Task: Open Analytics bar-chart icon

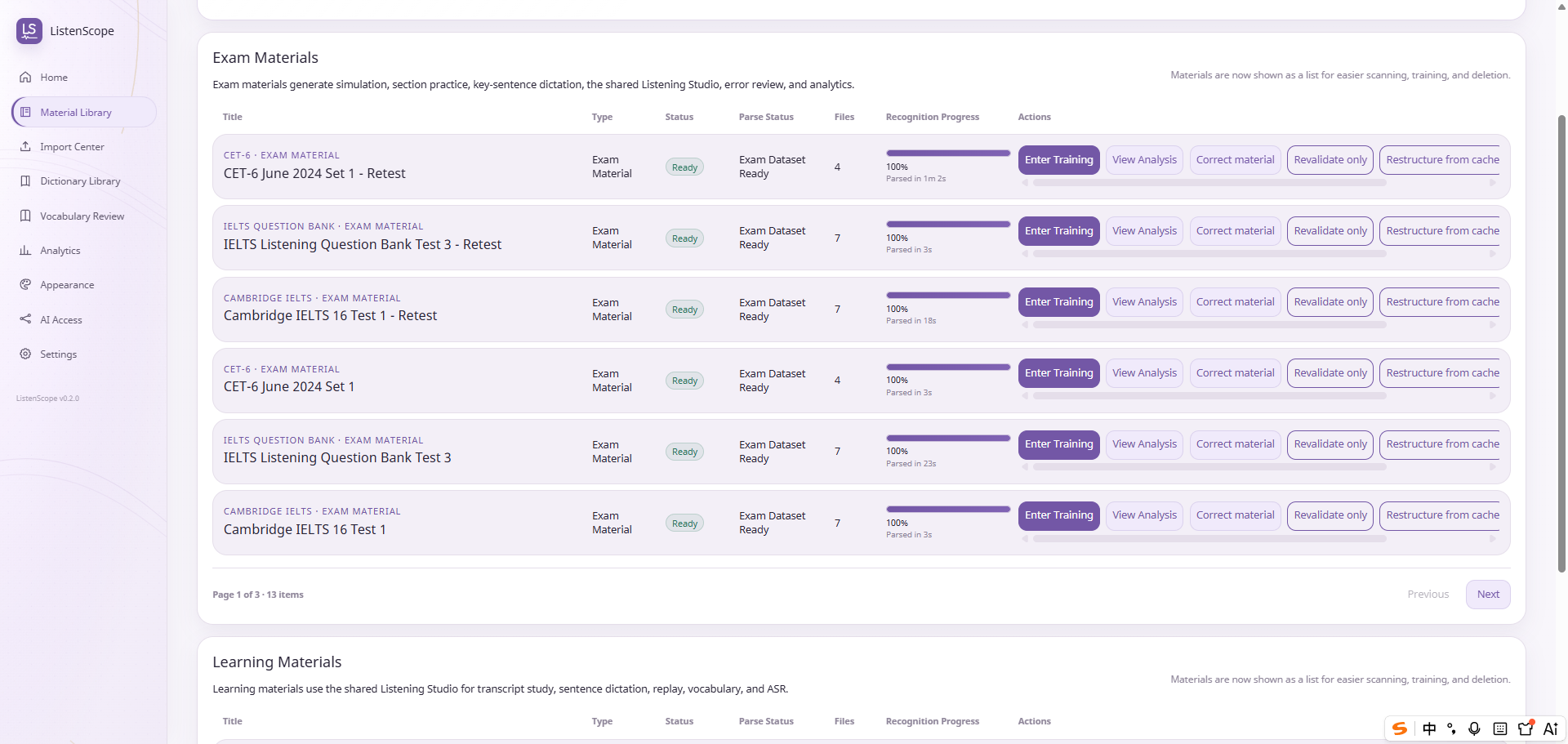Action: 25,251
